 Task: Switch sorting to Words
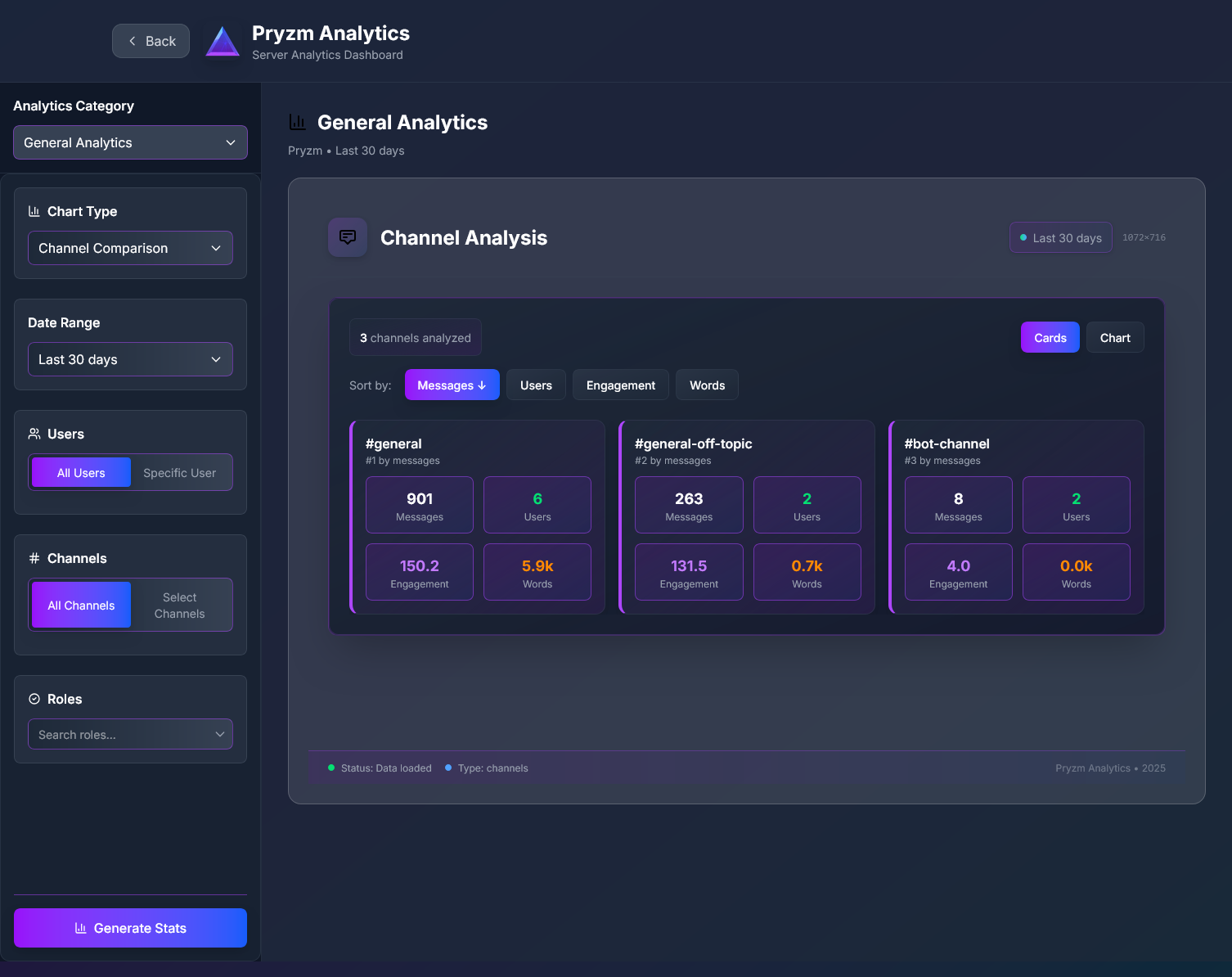706,385
